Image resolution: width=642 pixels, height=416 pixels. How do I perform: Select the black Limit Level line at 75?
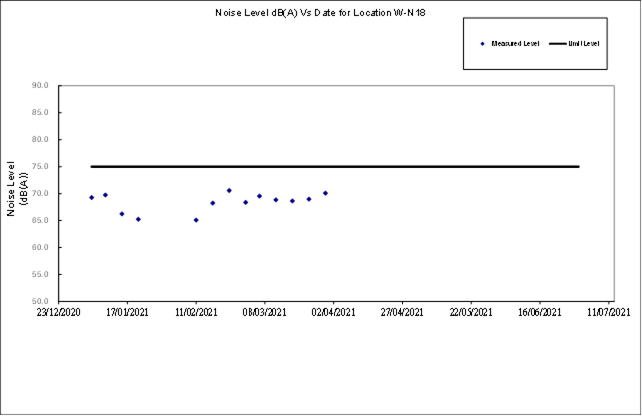click(x=400, y=167)
